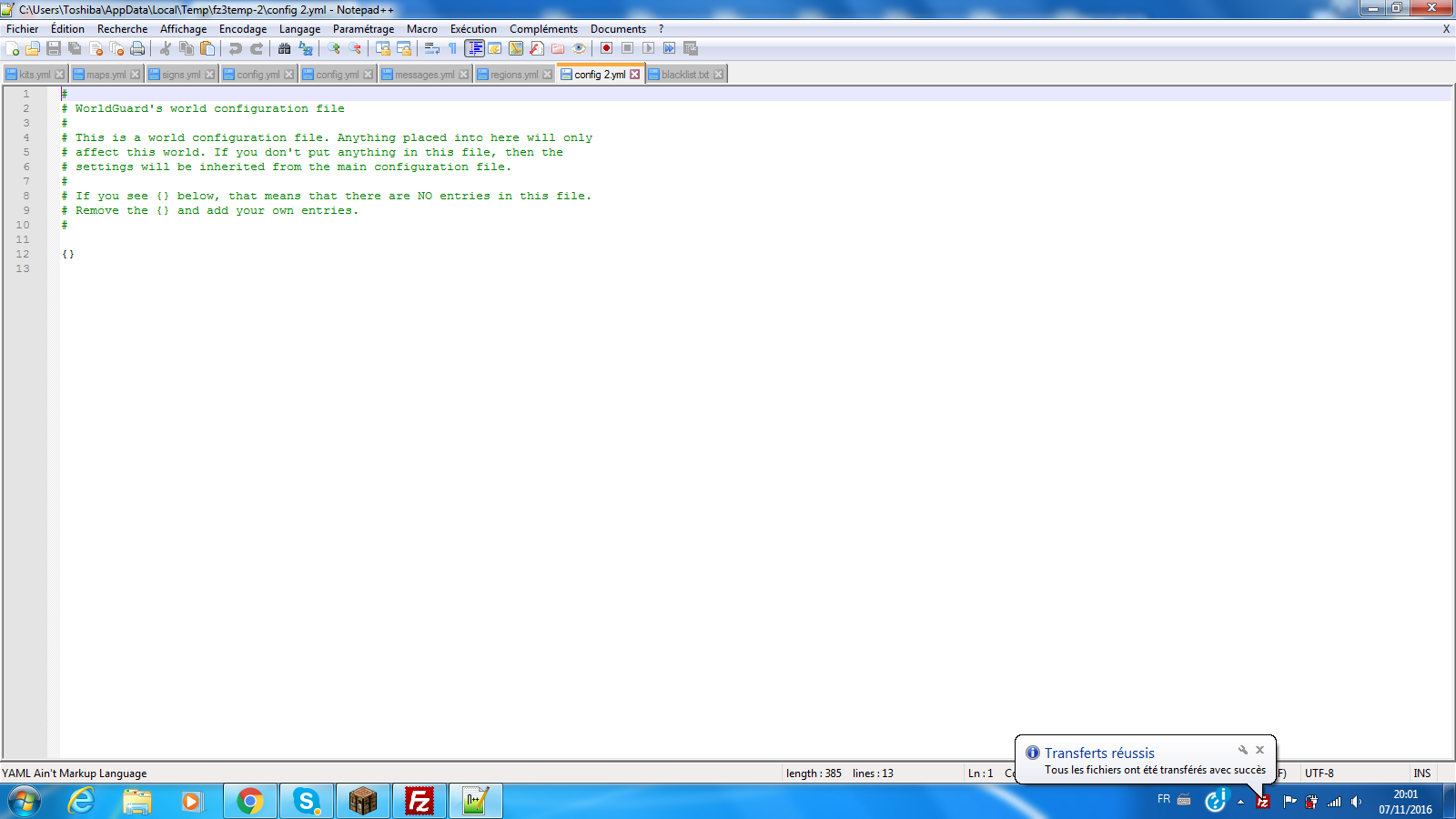This screenshot has width=1456, height=819.
Task: Close the kits.yml tab
Action: [59, 75]
